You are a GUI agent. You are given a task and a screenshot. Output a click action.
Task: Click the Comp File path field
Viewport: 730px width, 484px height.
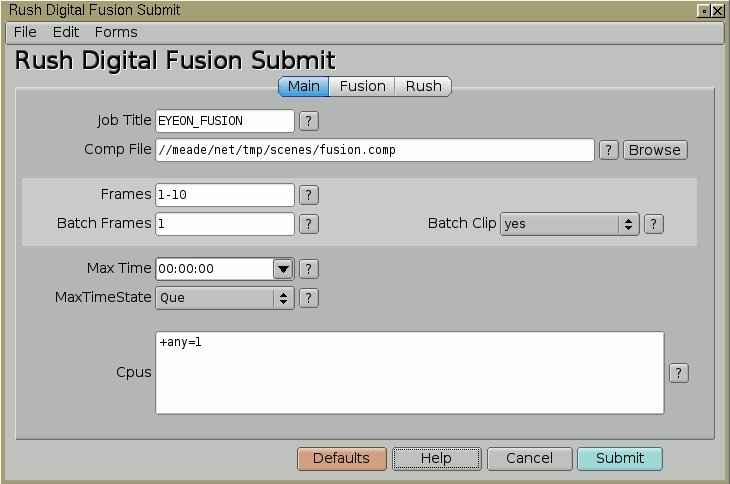(375, 150)
